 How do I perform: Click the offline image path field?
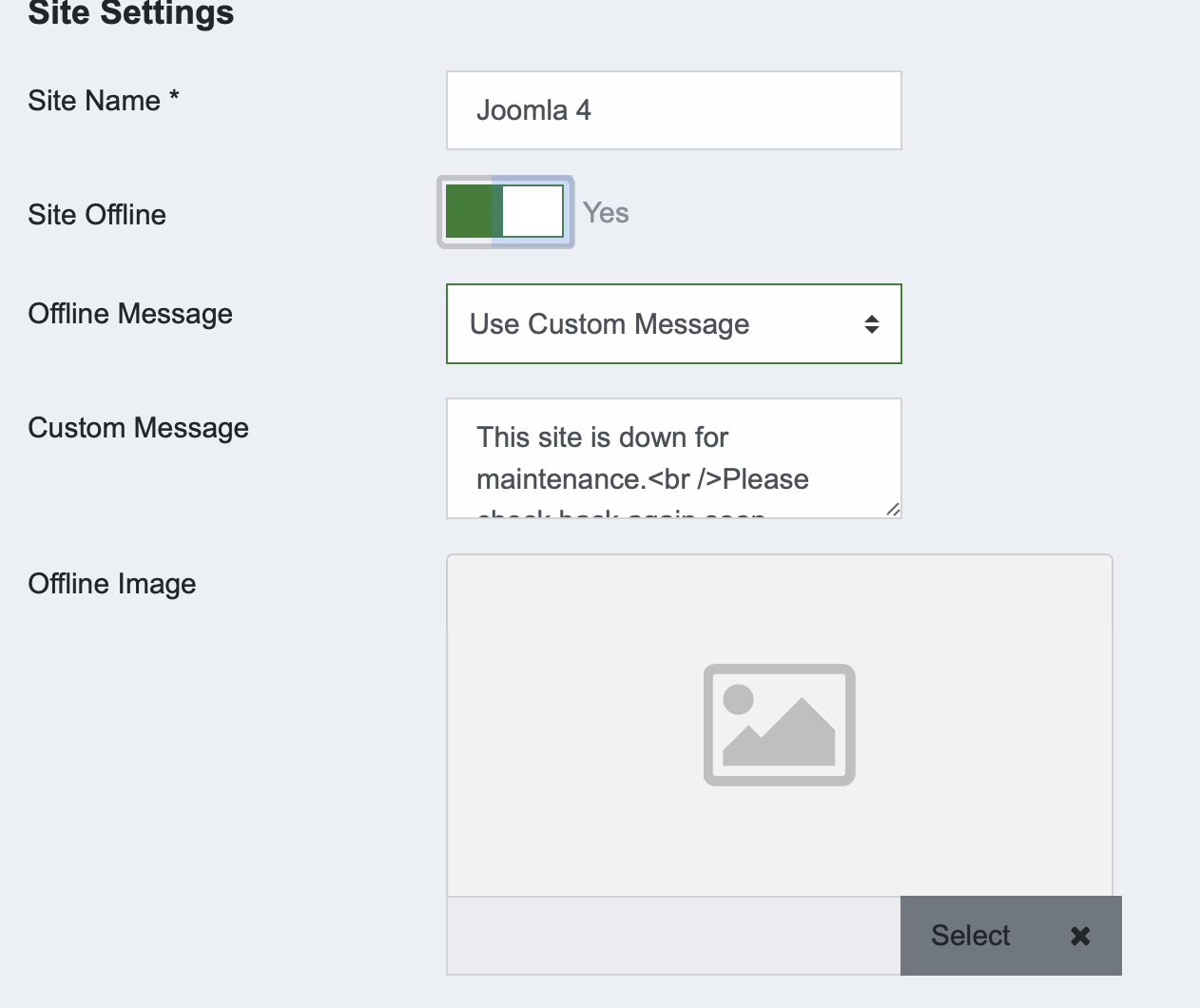tap(673, 936)
